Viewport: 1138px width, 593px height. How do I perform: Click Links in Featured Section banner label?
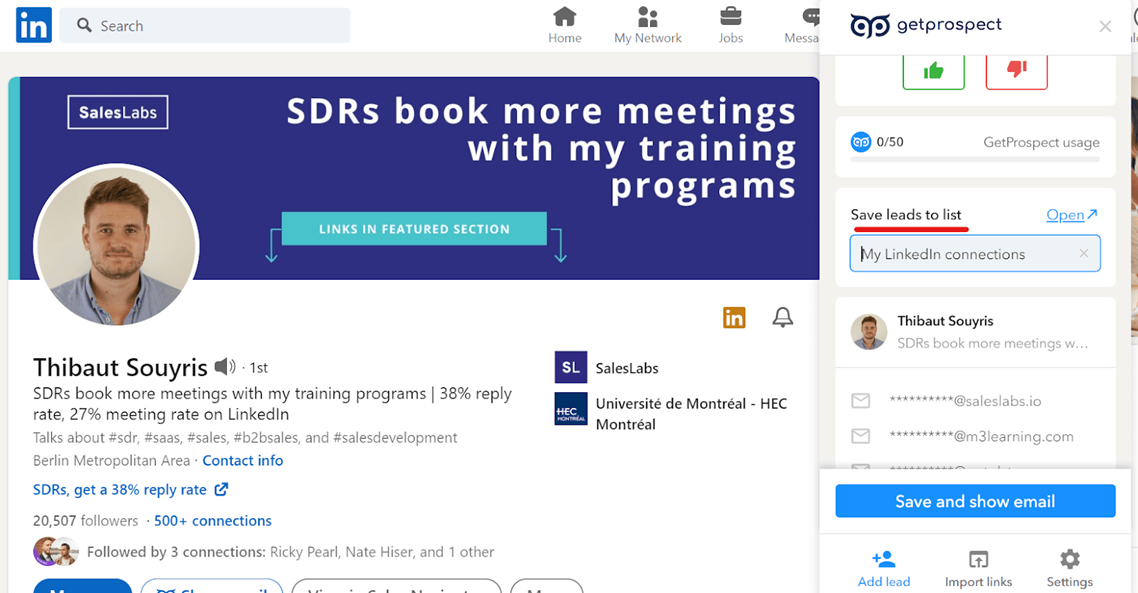pyautogui.click(x=414, y=229)
